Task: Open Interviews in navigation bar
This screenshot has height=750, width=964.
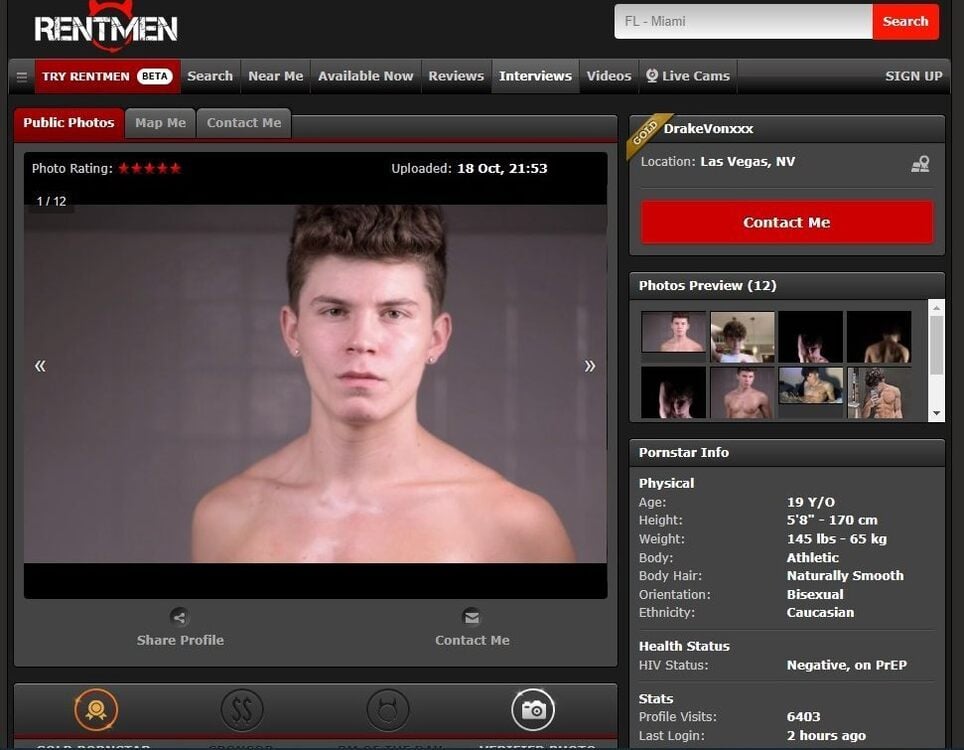Action: [535, 76]
